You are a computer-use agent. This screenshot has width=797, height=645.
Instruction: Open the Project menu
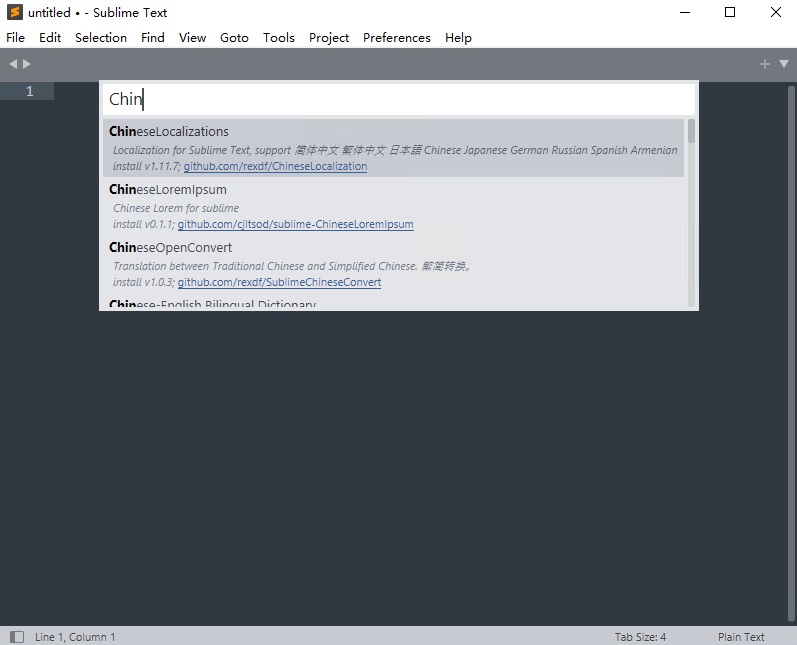328,38
